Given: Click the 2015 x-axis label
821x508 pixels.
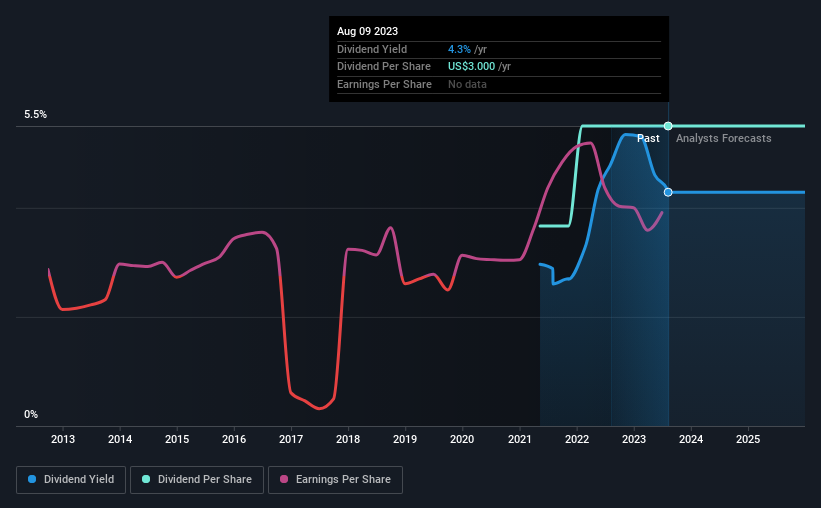Looking at the screenshot, I should pyautogui.click(x=177, y=439).
